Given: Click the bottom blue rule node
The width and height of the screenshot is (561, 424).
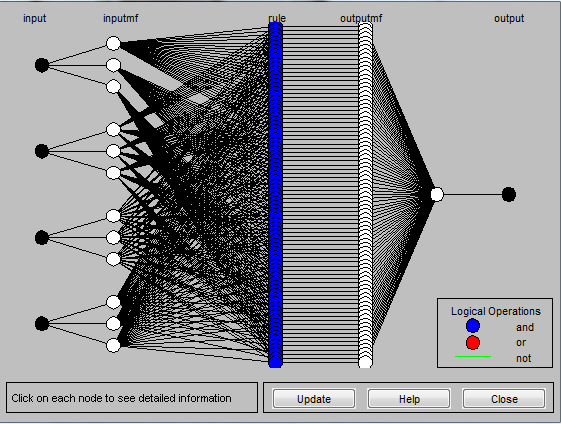Looking at the screenshot, I should click(275, 362).
